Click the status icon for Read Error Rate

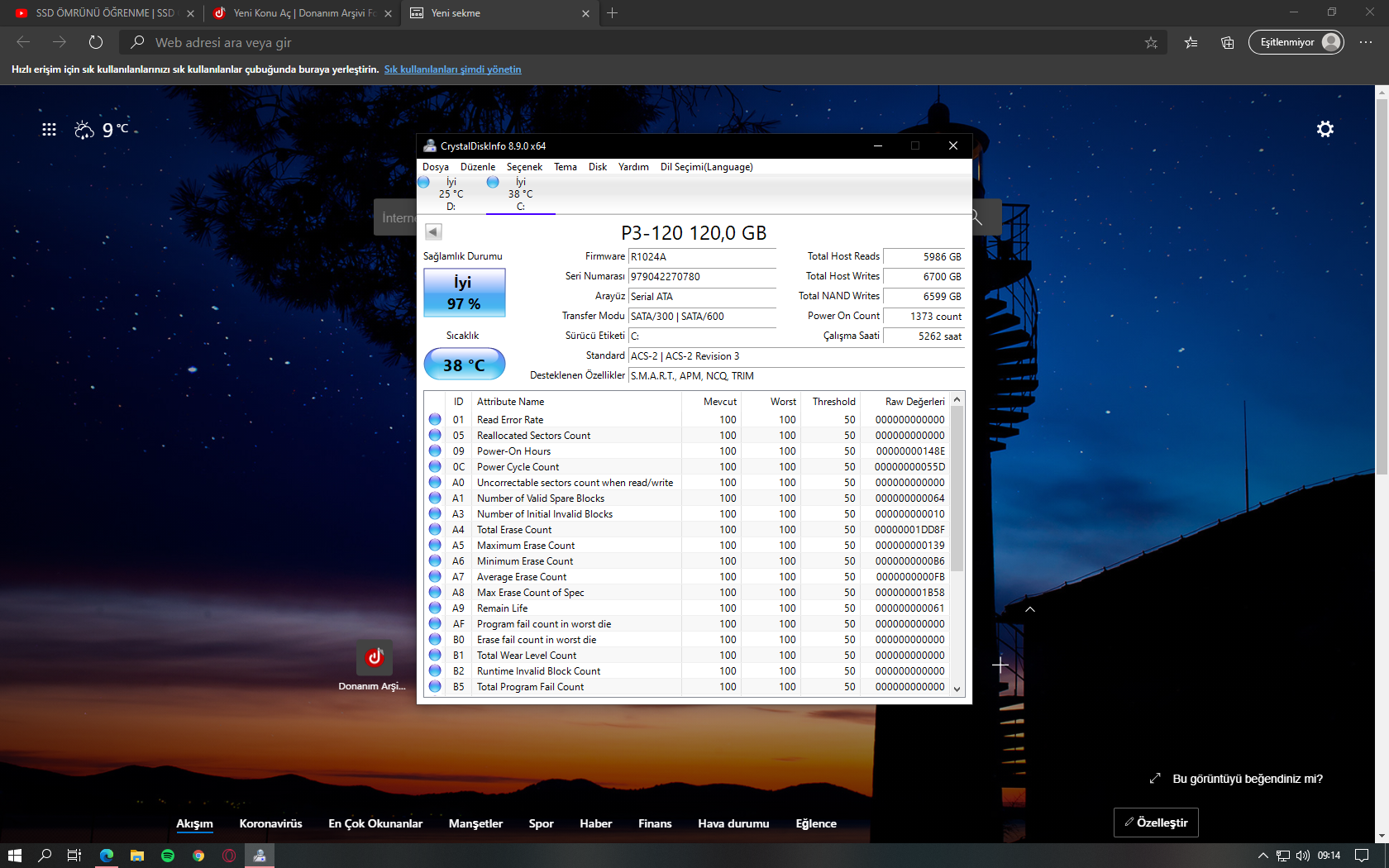(435, 420)
